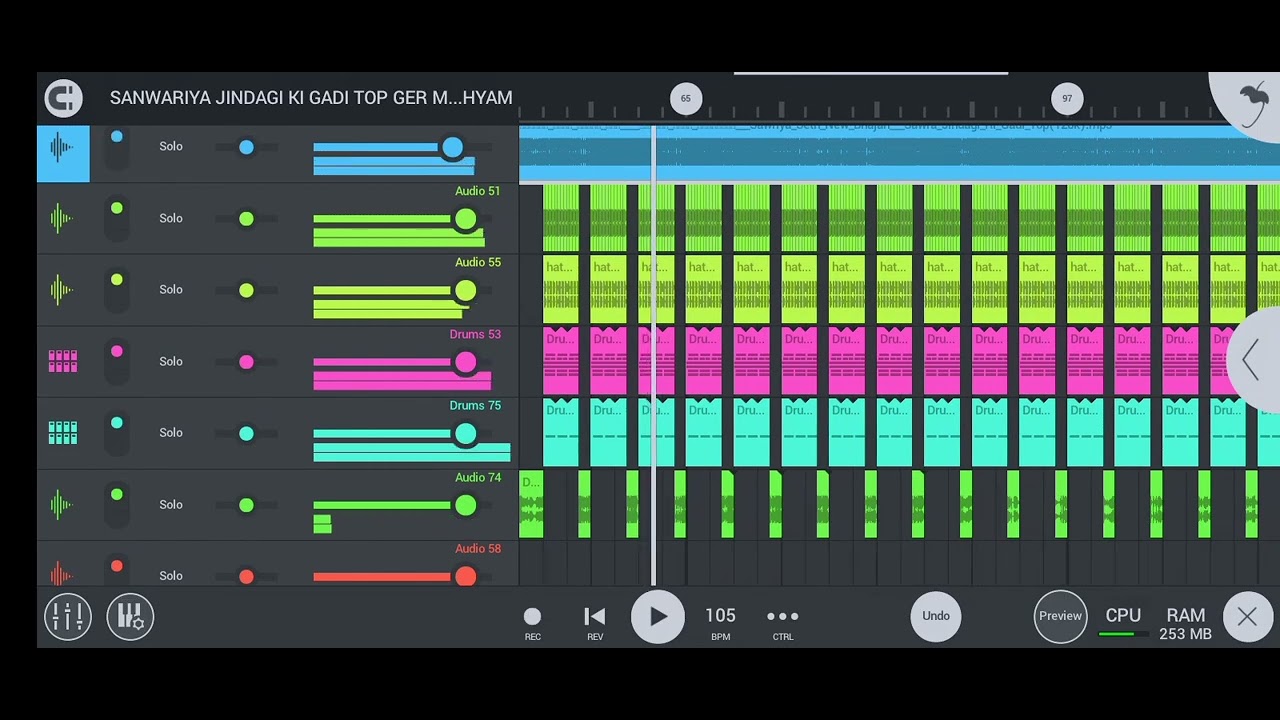Open the Drums 75 drum pad icon

(x=62, y=433)
